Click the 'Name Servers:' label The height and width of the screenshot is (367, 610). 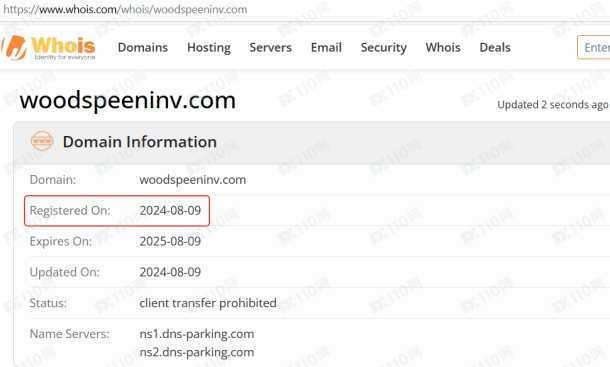[x=70, y=334]
